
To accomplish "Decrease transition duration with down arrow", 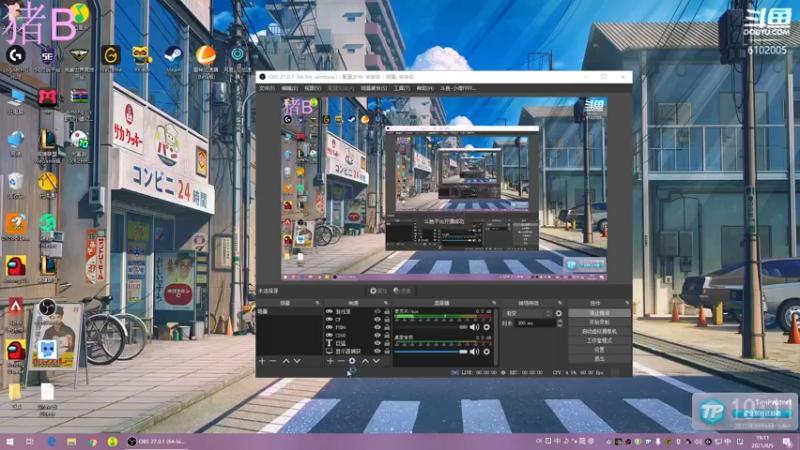I will coord(560,325).
